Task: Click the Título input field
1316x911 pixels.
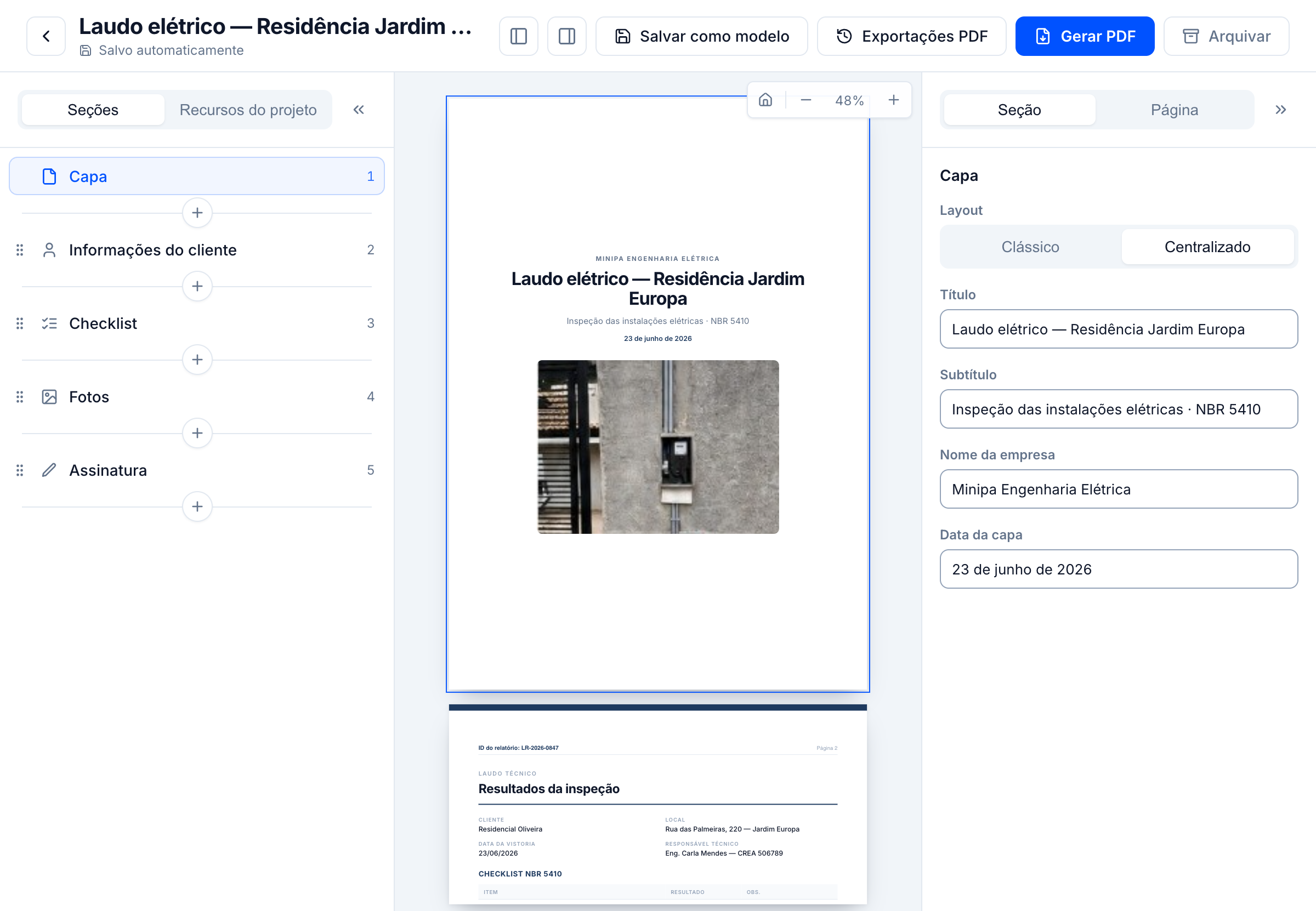Action: (1118, 329)
